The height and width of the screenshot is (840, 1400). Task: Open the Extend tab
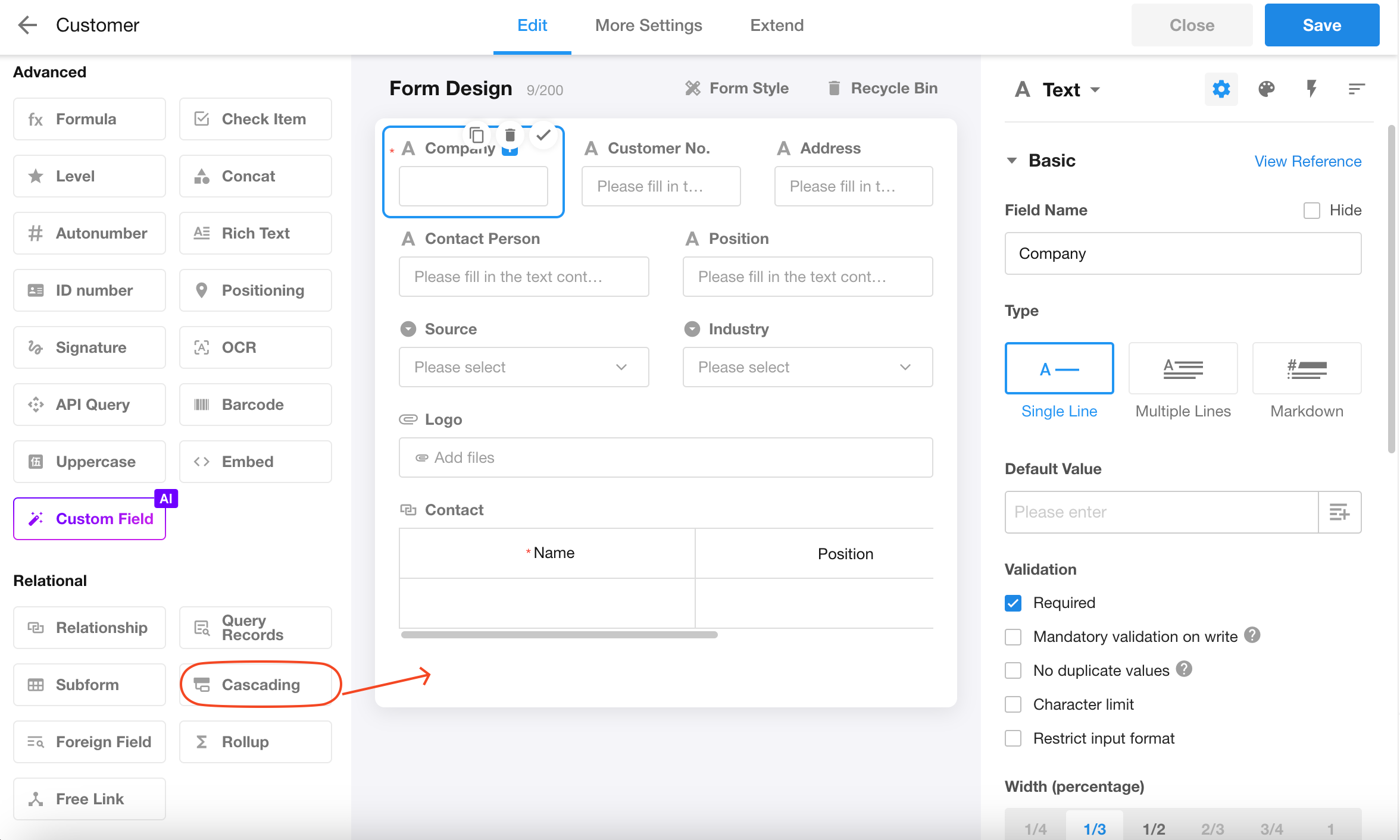point(776,25)
